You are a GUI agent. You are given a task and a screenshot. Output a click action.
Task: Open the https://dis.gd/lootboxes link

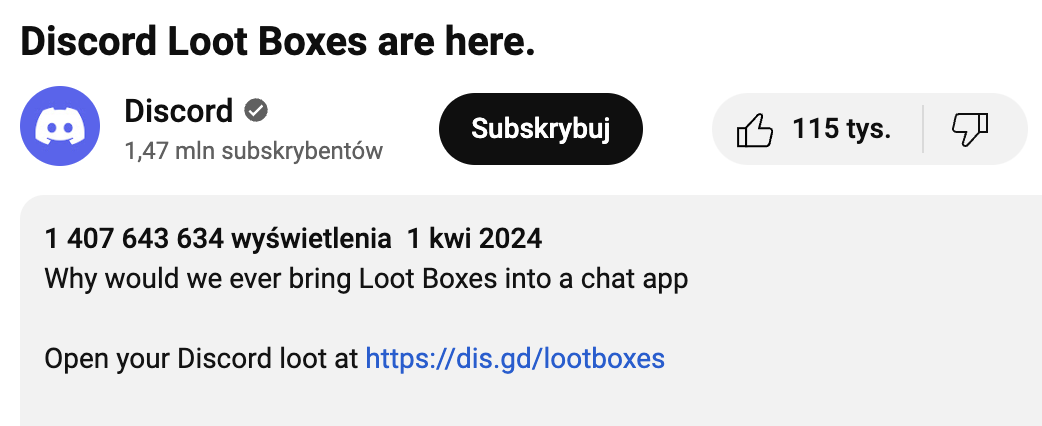click(515, 359)
